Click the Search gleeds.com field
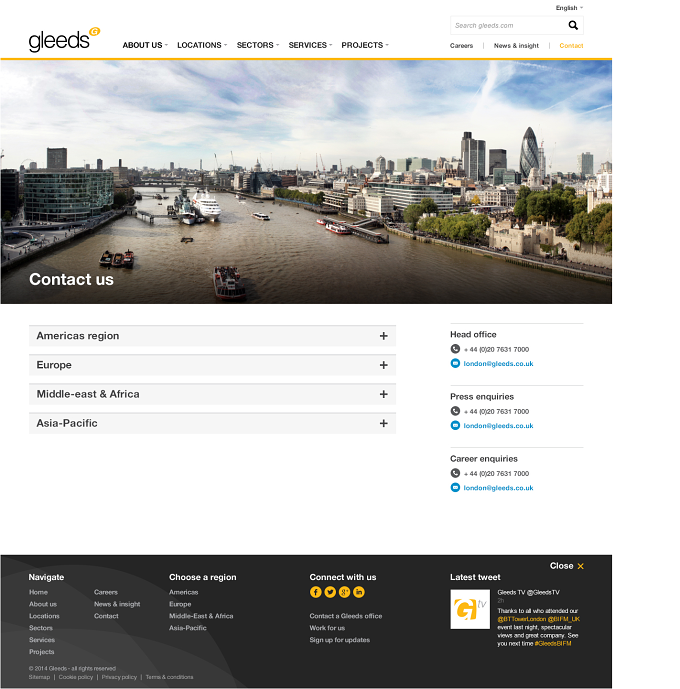The width and height of the screenshot is (680, 689). coord(509,25)
